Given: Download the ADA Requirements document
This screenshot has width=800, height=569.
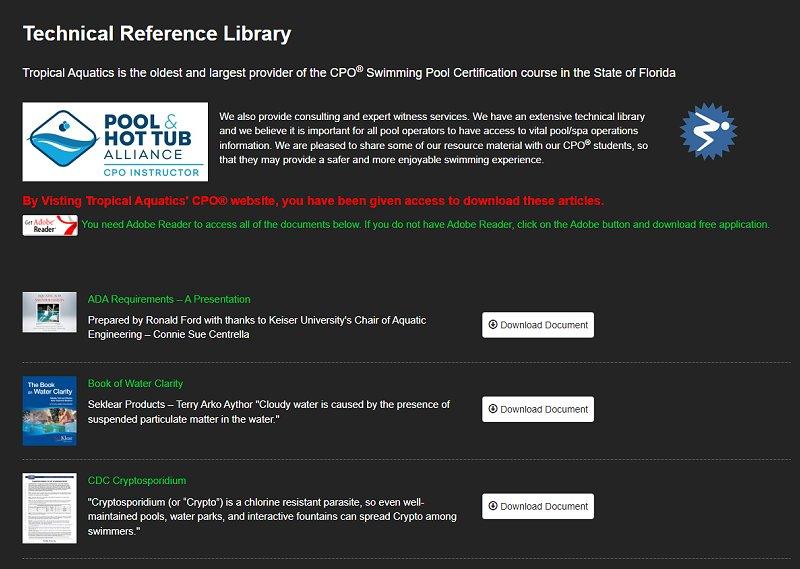Looking at the screenshot, I should 537,325.
